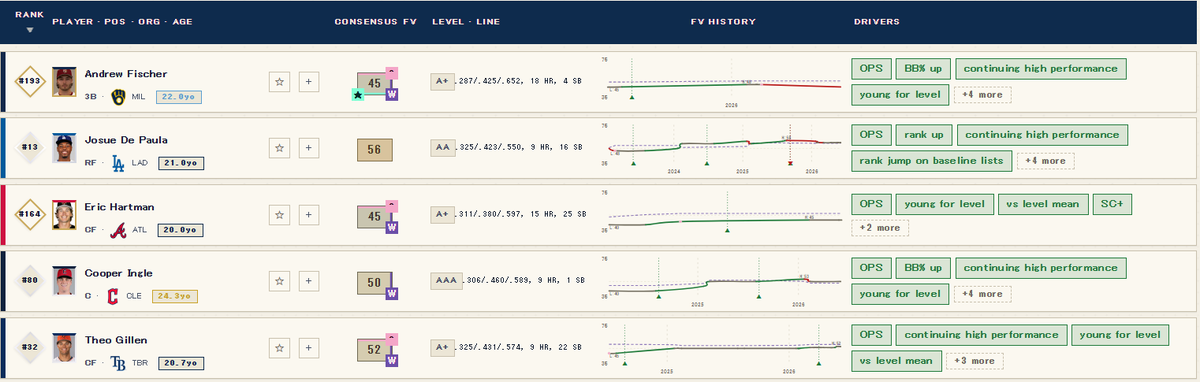Click the W badge in Eric Hartman's row

pyautogui.click(x=392, y=227)
